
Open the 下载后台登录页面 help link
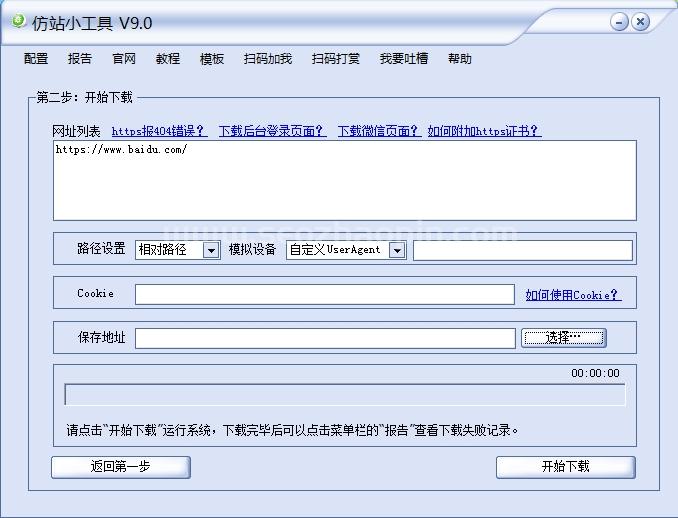point(272,131)
